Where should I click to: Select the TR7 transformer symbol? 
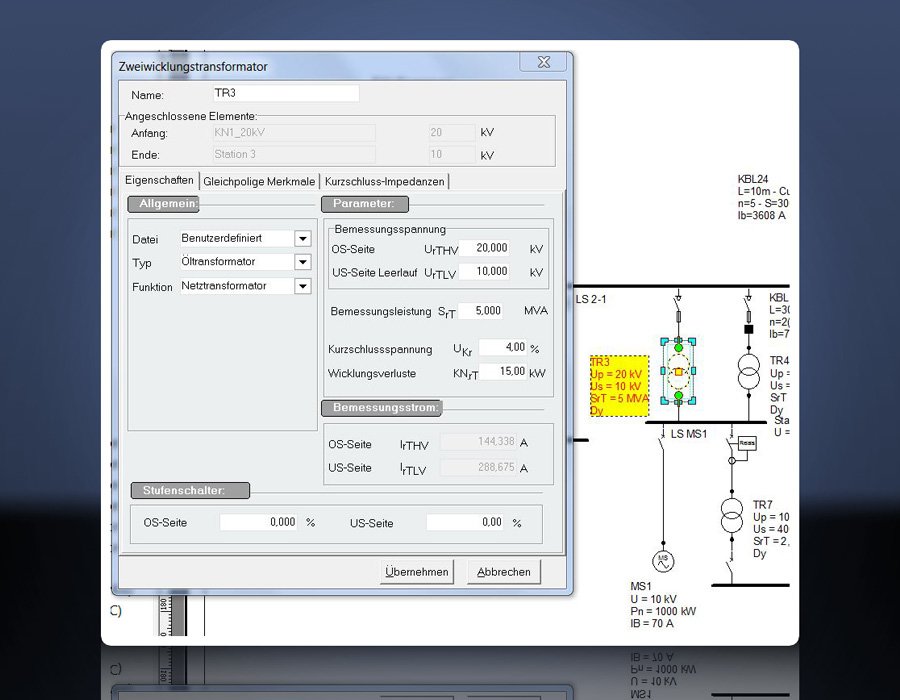(x=732, y=516)
